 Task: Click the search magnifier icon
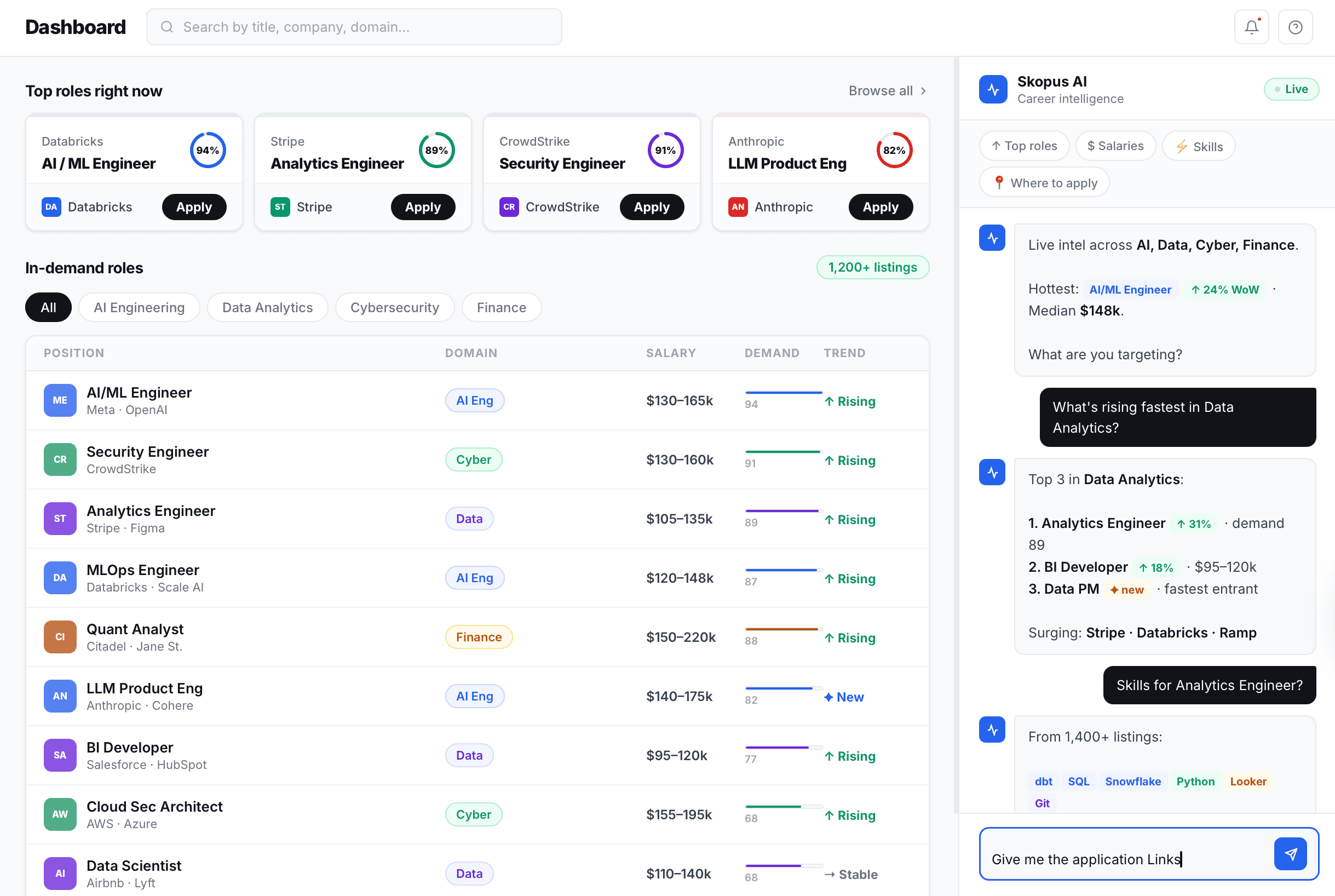click(166, 27)
